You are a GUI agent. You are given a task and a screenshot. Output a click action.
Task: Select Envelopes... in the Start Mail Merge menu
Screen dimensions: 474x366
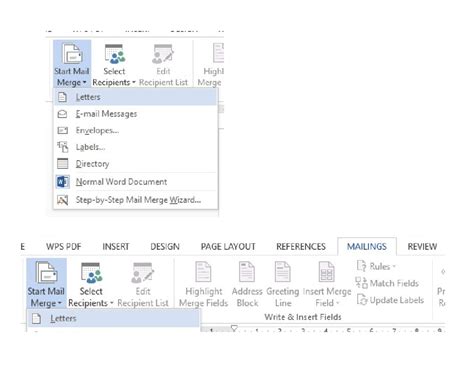[x=136, y=130]
